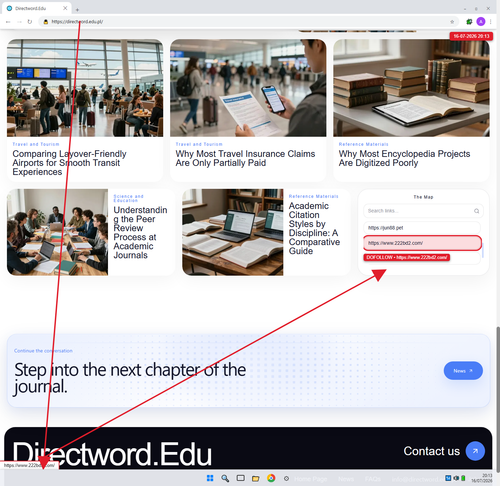Image resolution: width=500 pixels, height=486 pixels.
Task: Click the taskbar clock showing 20:13
Action: tap(482, 478)
